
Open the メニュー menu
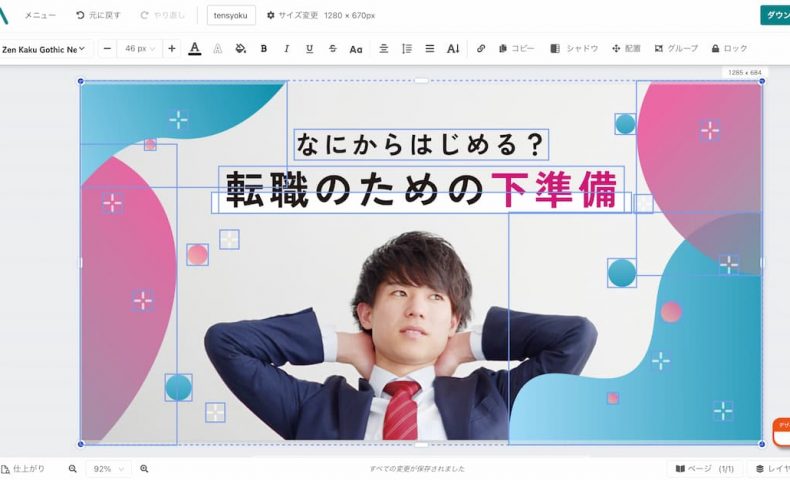click(40, 16)
